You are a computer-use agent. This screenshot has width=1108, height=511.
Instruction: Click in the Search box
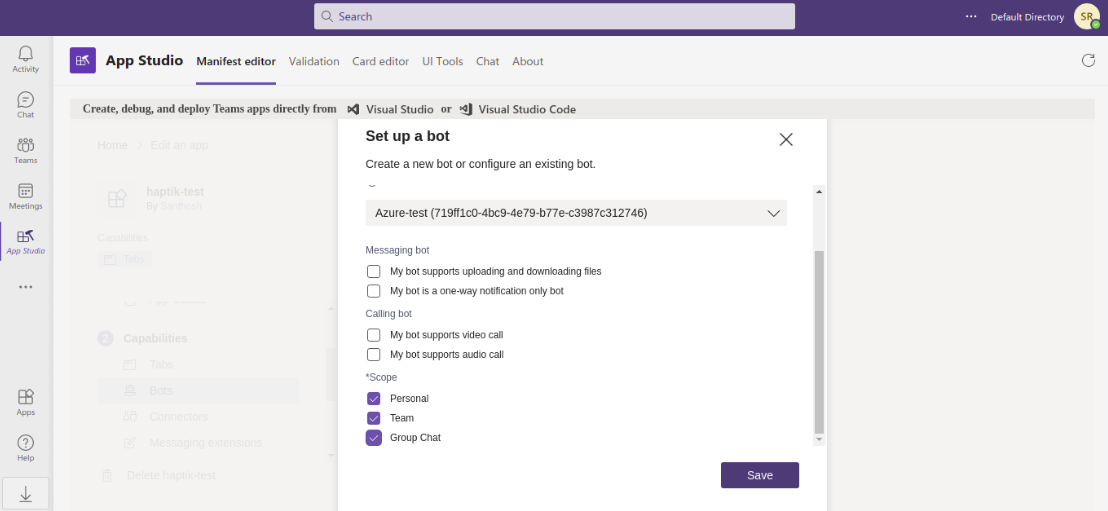point(554,16)
